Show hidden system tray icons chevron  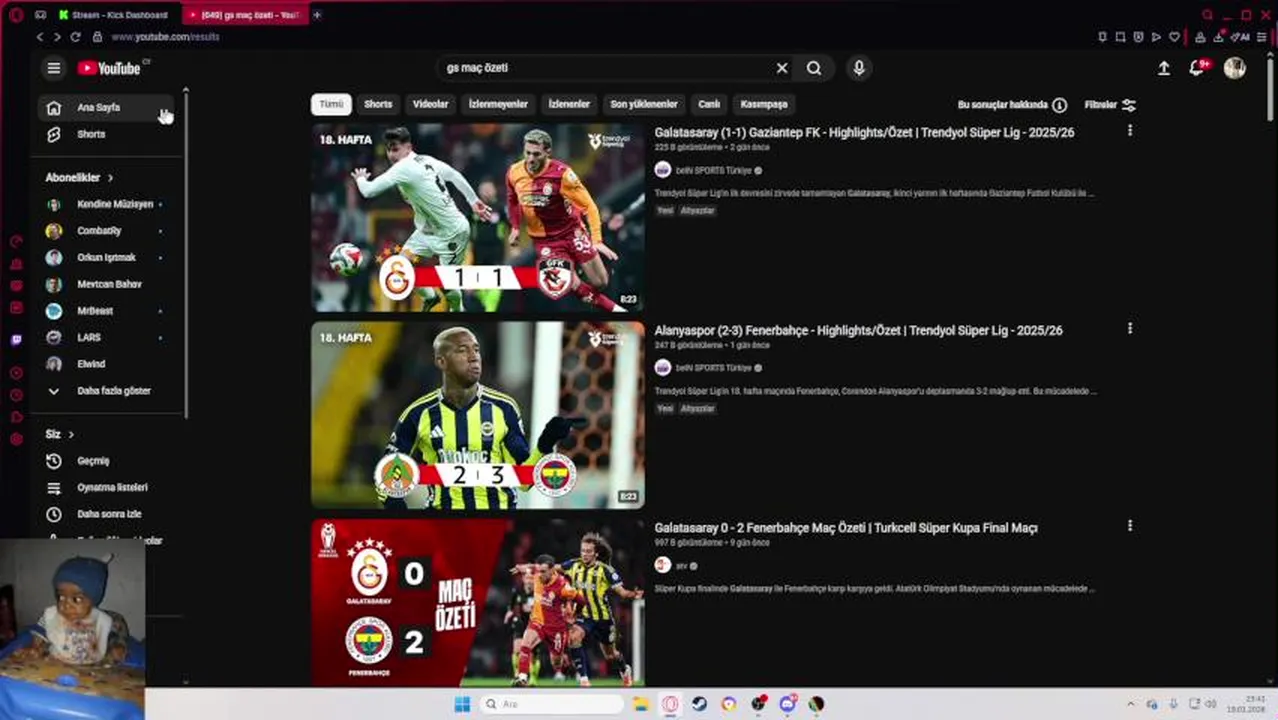(x=1131, y=704)
